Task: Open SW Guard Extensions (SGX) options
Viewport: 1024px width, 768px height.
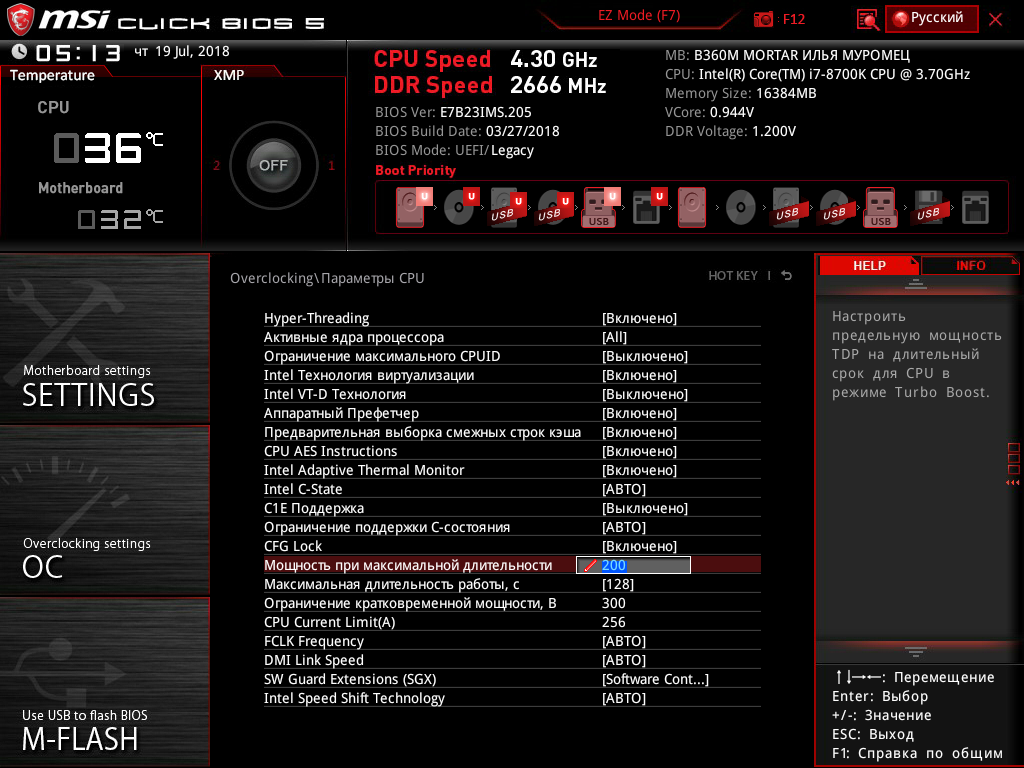Action: tap(512, 679)
